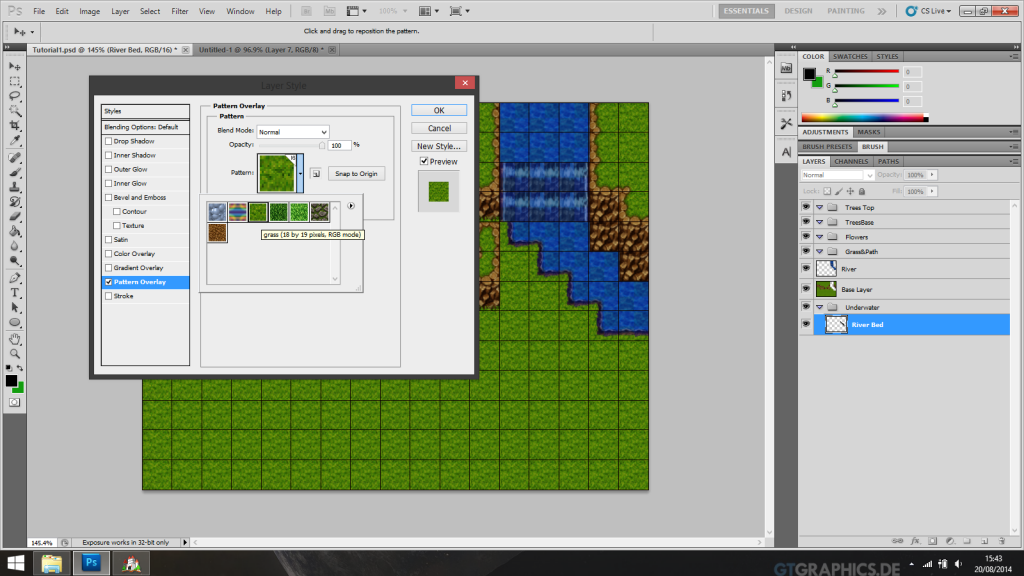Image resolution: width=1024 pixels, height=576 pixels.
Task: Click Snap to Origin button
Action: tap(356, 174)
